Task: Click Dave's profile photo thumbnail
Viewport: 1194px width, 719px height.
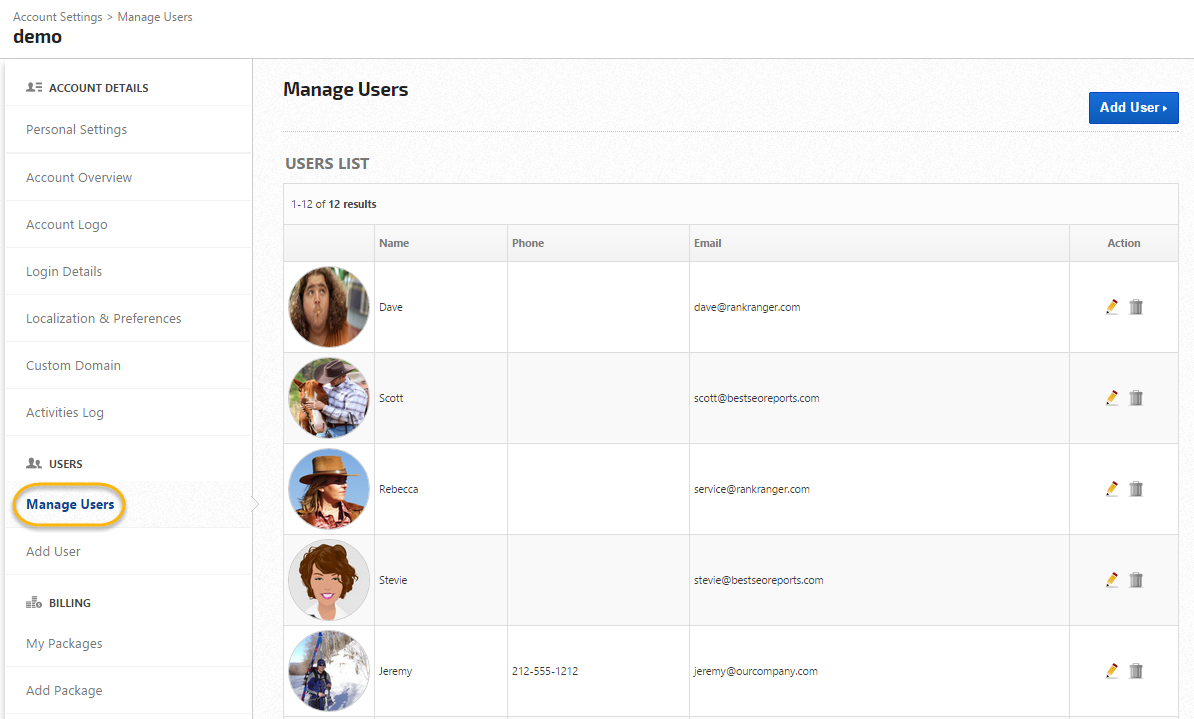Action: coord(329,307)
